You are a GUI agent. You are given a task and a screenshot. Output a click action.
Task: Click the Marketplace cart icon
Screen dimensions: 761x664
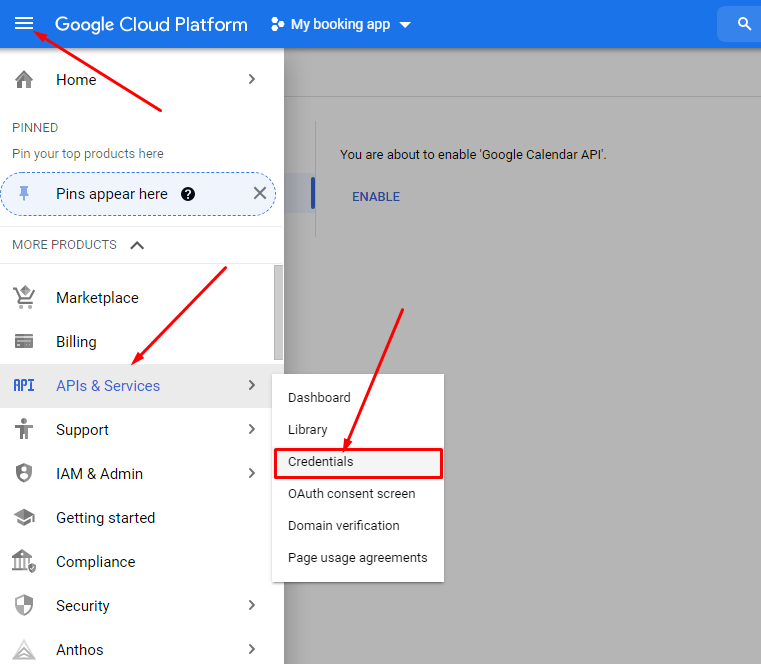(x=24, y=297)
